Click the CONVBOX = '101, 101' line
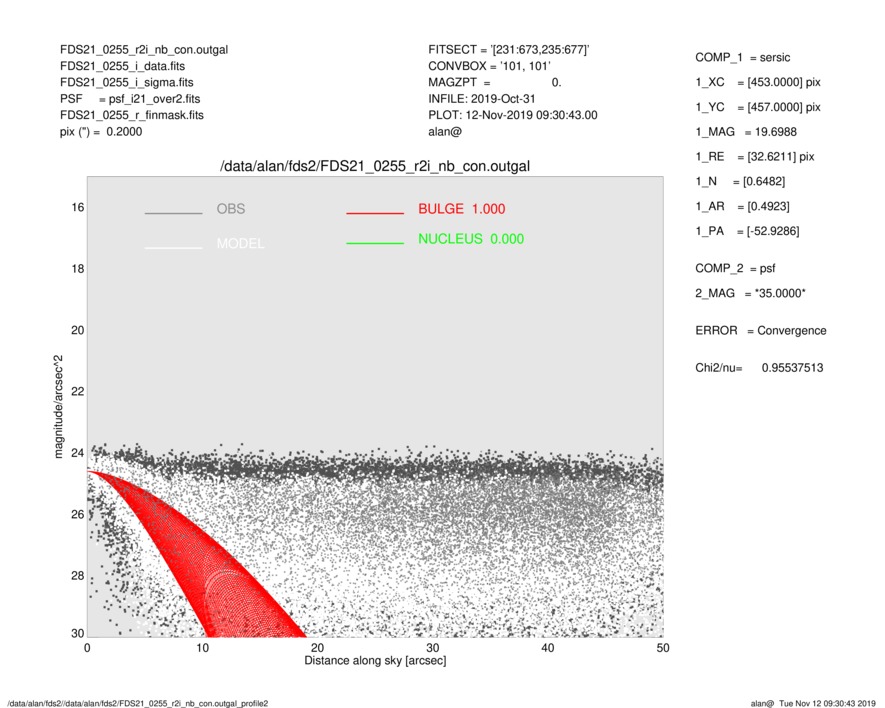 (x=489, y=66)
